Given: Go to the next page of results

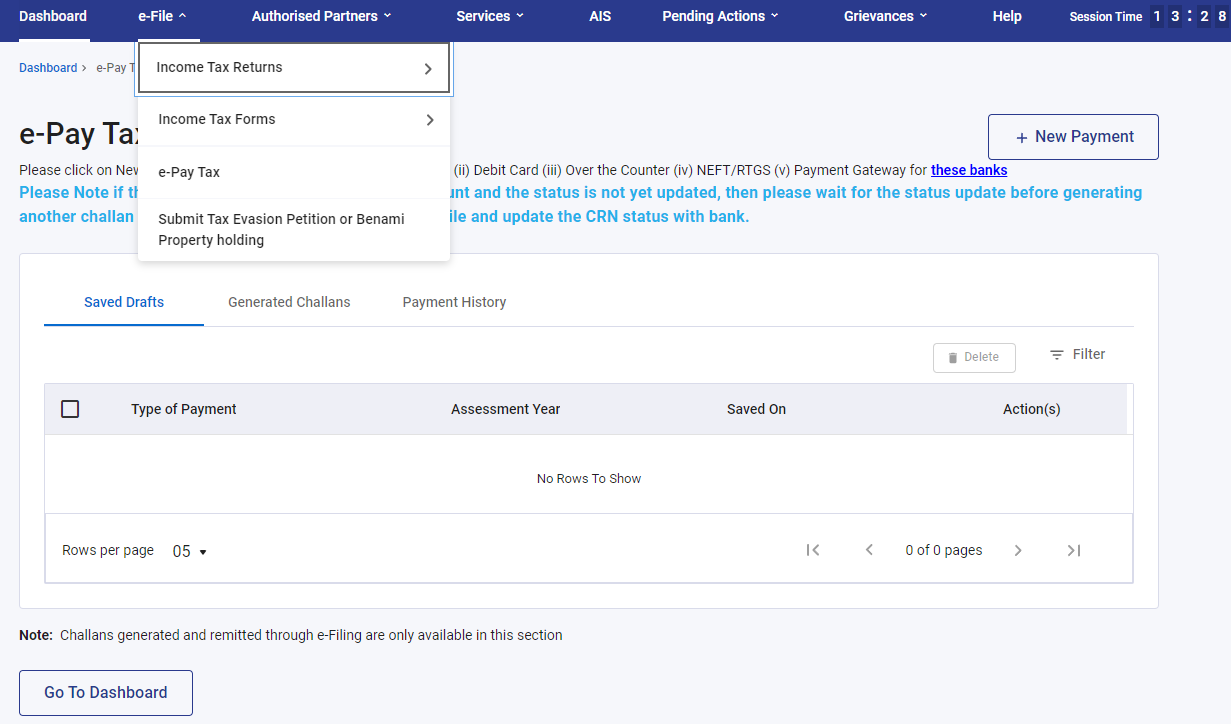Looking at the screenshot, I should (1018, 550).
